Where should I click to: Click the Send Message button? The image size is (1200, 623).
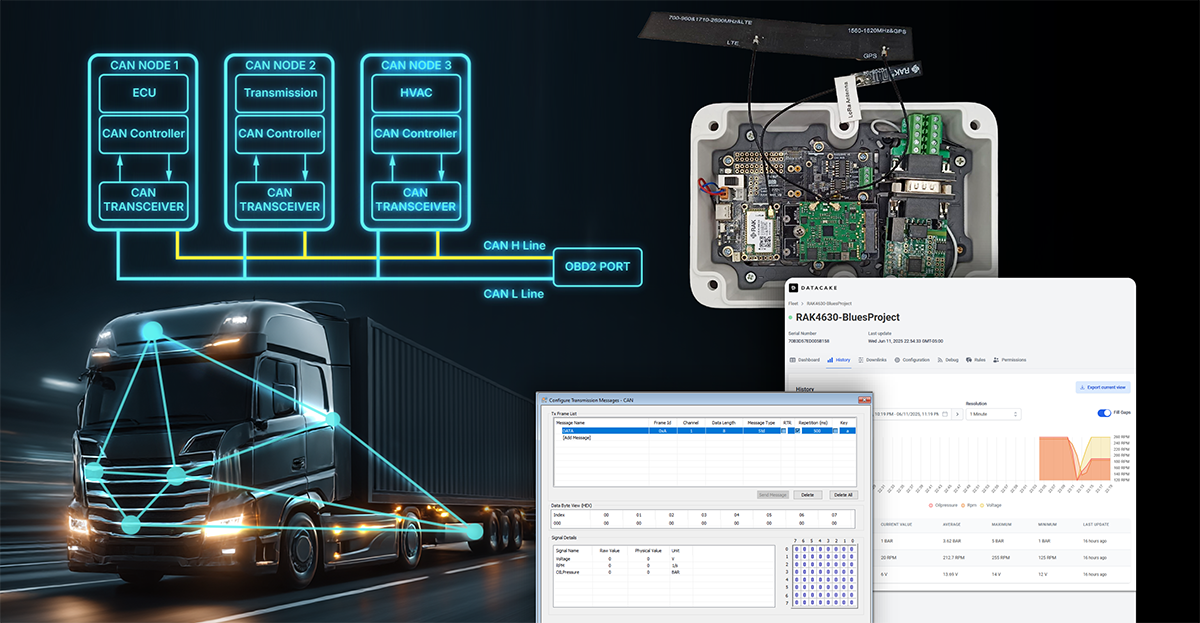pyautogui.click(x=773, y=495)
